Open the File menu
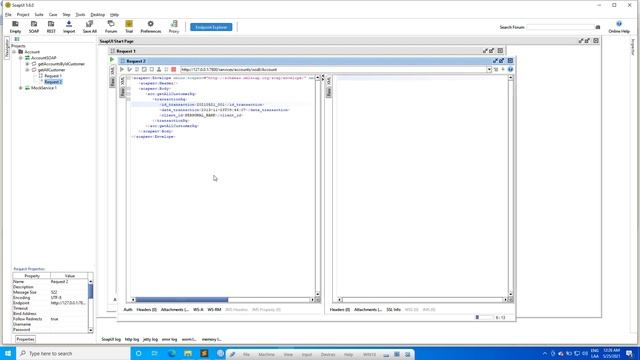 click(x=8, y=15)
